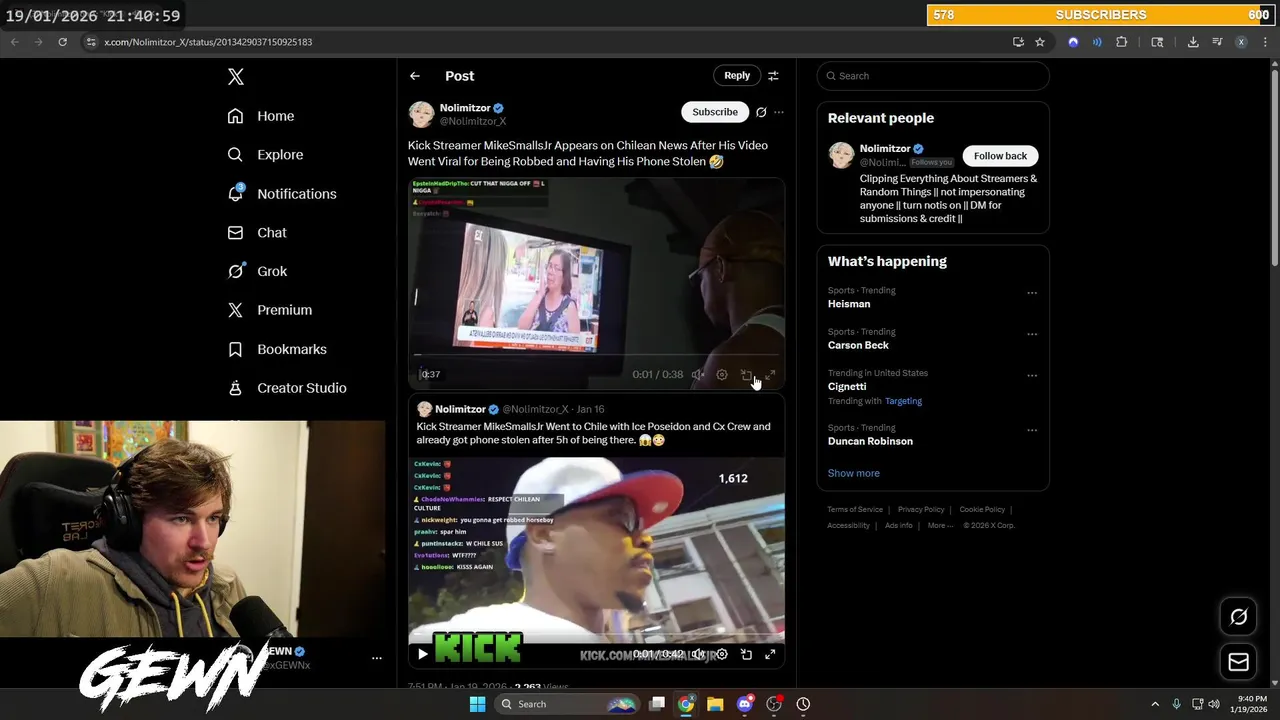
Task: Seek the top video's progress bar
Action: tap(596, 354)
